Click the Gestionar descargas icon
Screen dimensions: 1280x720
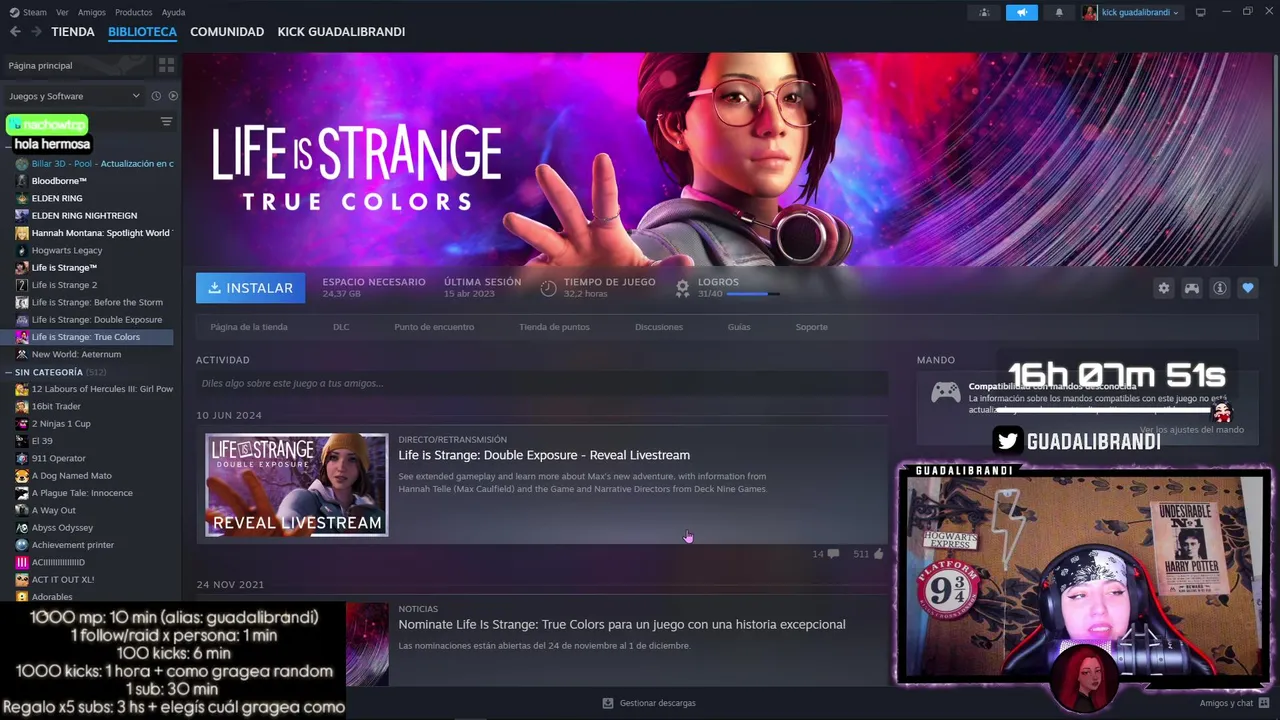pos(608,703)
